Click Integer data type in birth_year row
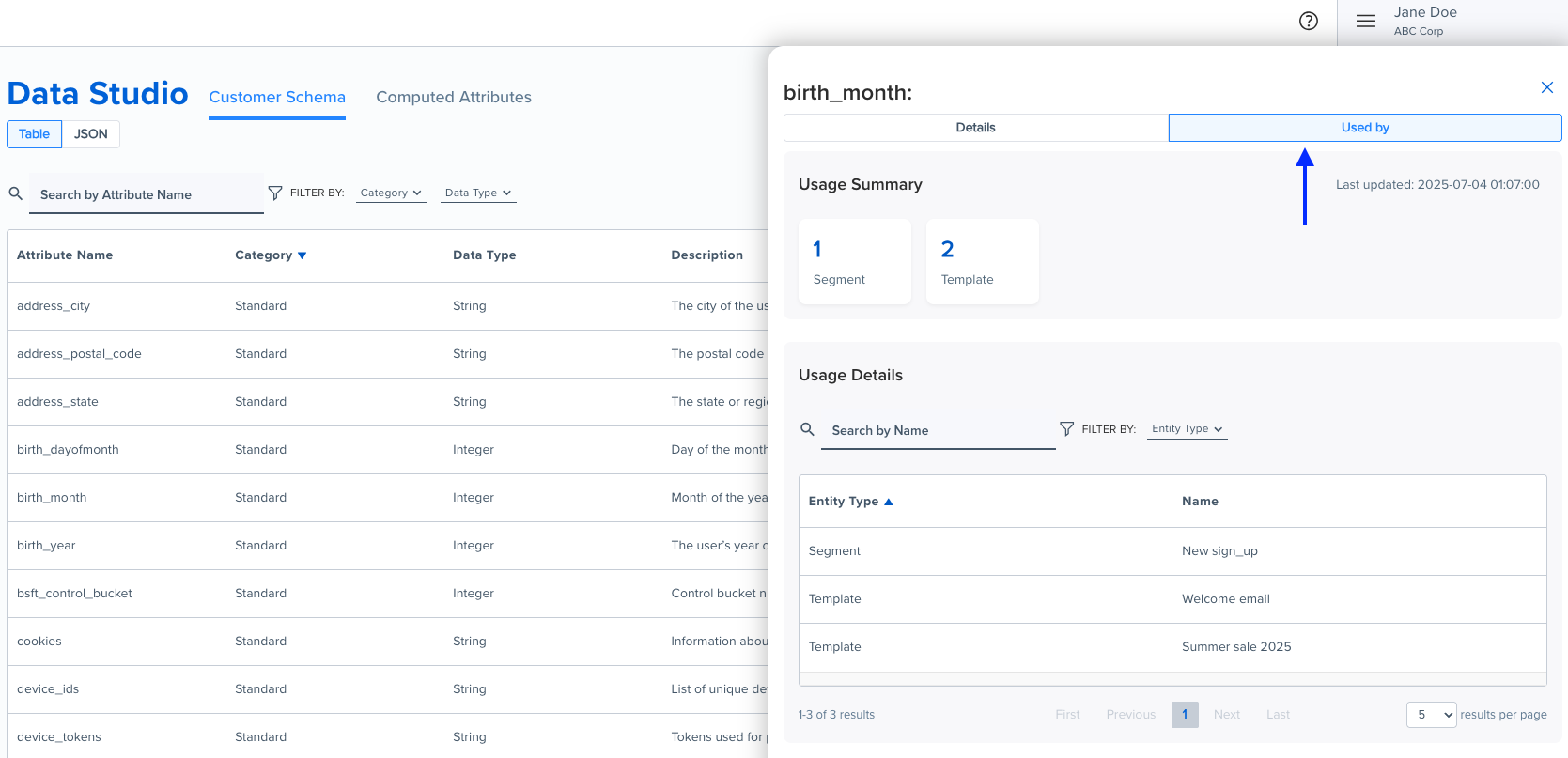 click(x=474, y=546)
